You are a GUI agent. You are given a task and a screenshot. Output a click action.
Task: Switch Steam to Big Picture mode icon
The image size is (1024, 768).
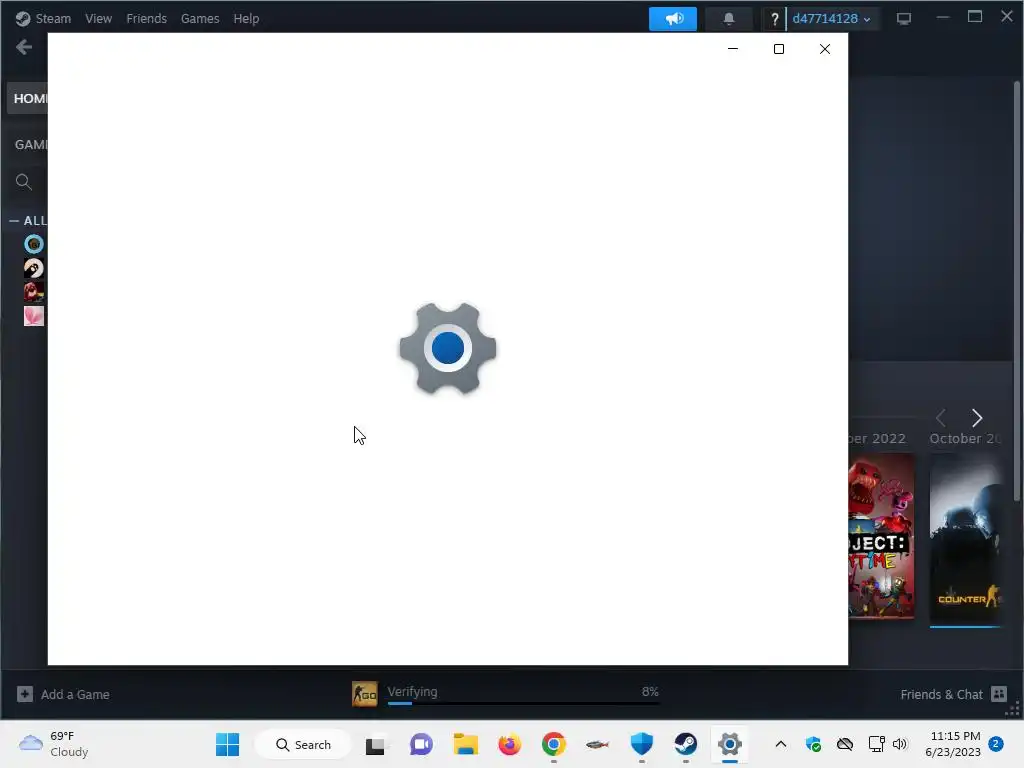pyautogui.click(x=904, y=18)
